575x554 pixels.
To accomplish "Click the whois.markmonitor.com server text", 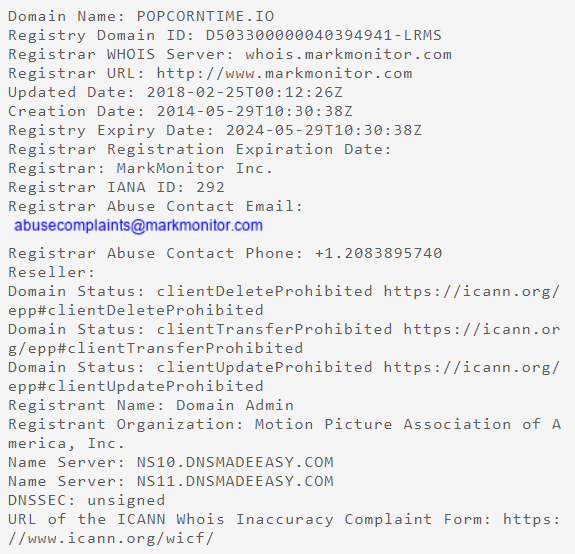I will point(348,54).
